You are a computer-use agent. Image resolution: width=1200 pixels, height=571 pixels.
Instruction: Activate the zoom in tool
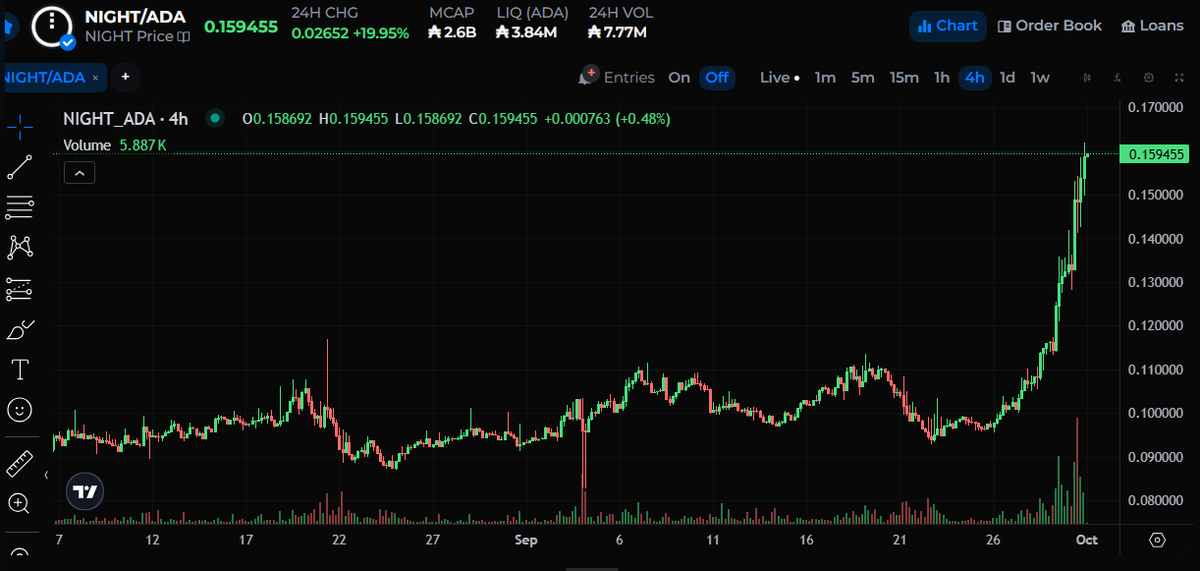coord(20,503)
